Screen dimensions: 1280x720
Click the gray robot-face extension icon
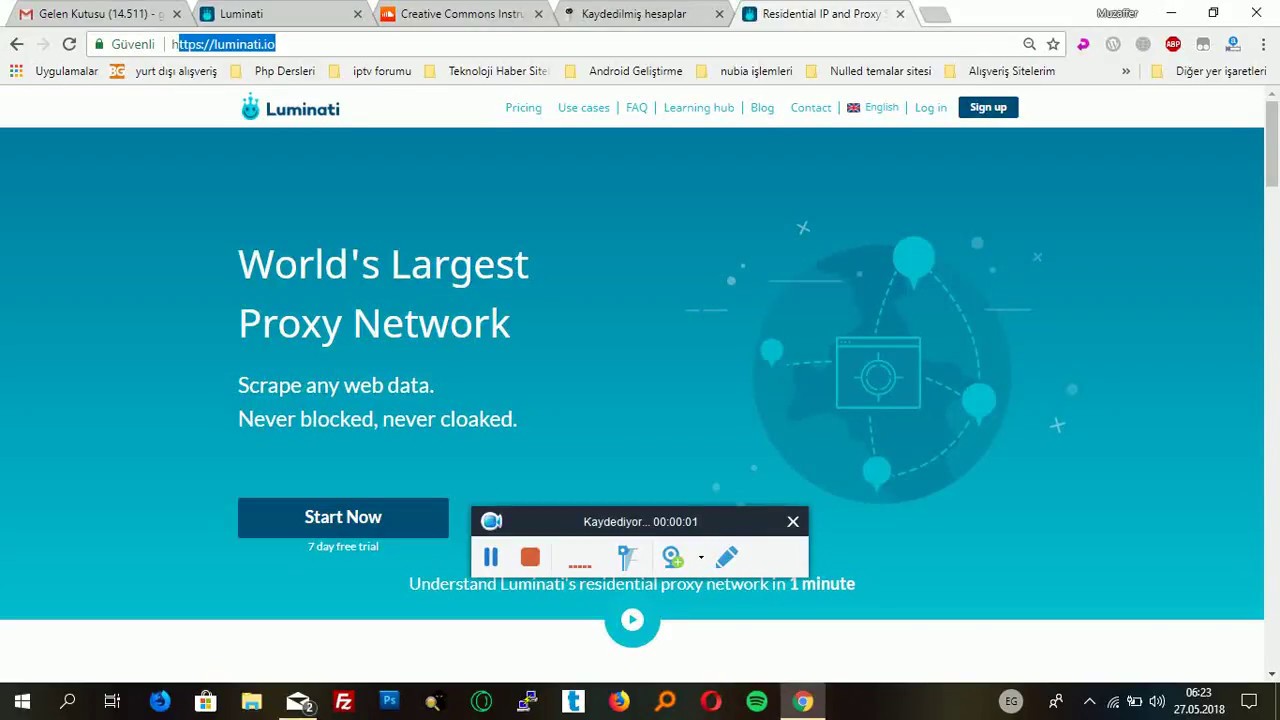tap(1203, 44)
